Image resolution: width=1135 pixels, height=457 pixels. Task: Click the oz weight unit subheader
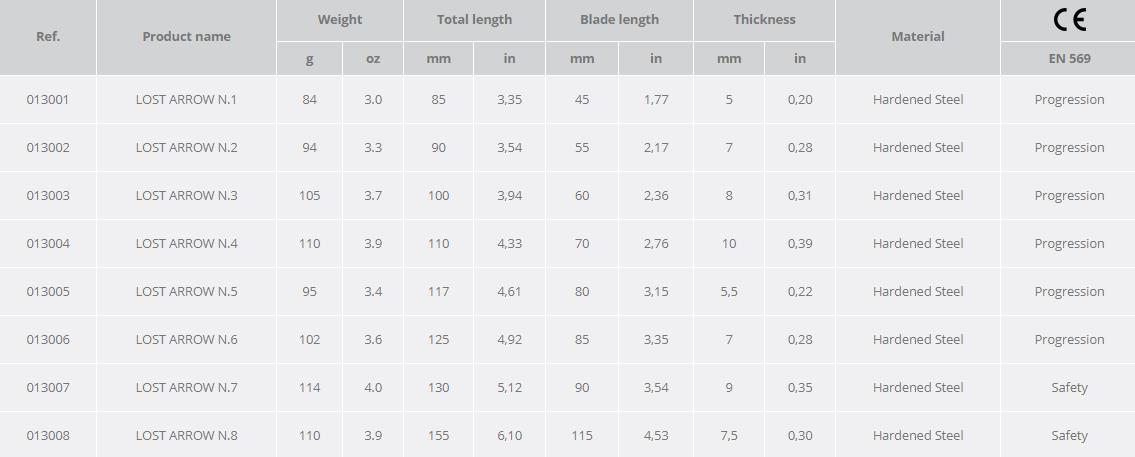point(373,59)
